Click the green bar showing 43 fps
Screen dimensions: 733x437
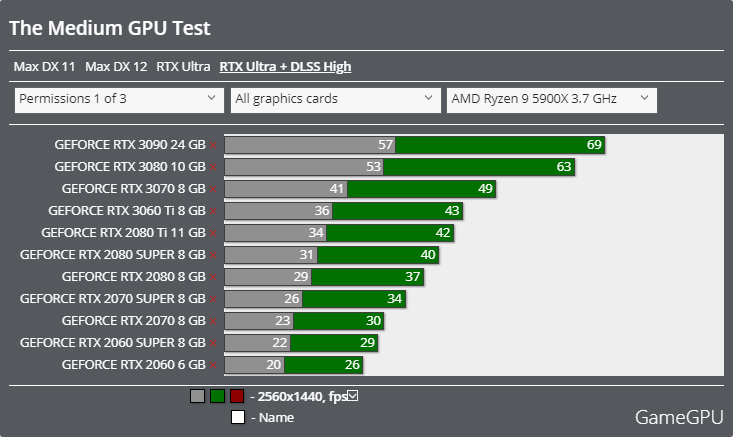(397, 211)
